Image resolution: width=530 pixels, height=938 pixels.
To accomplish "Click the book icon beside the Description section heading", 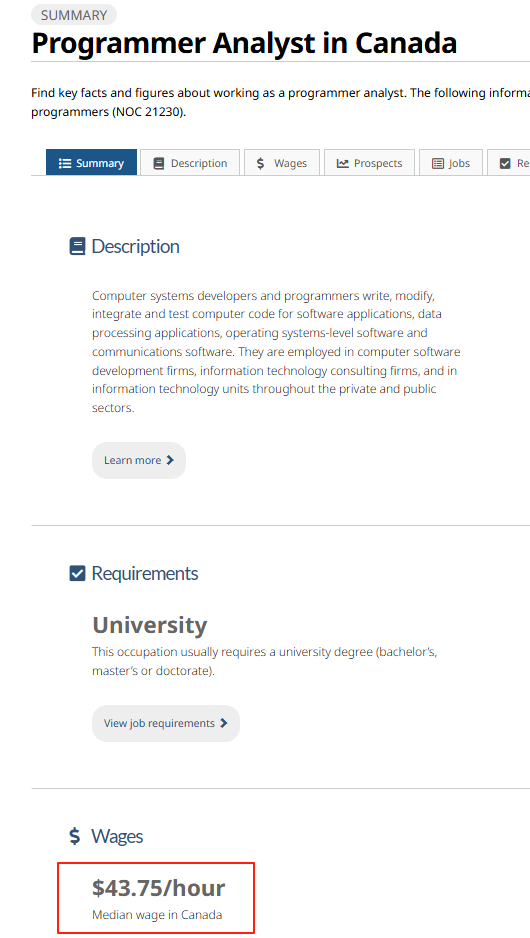I will tap(77, 246).
